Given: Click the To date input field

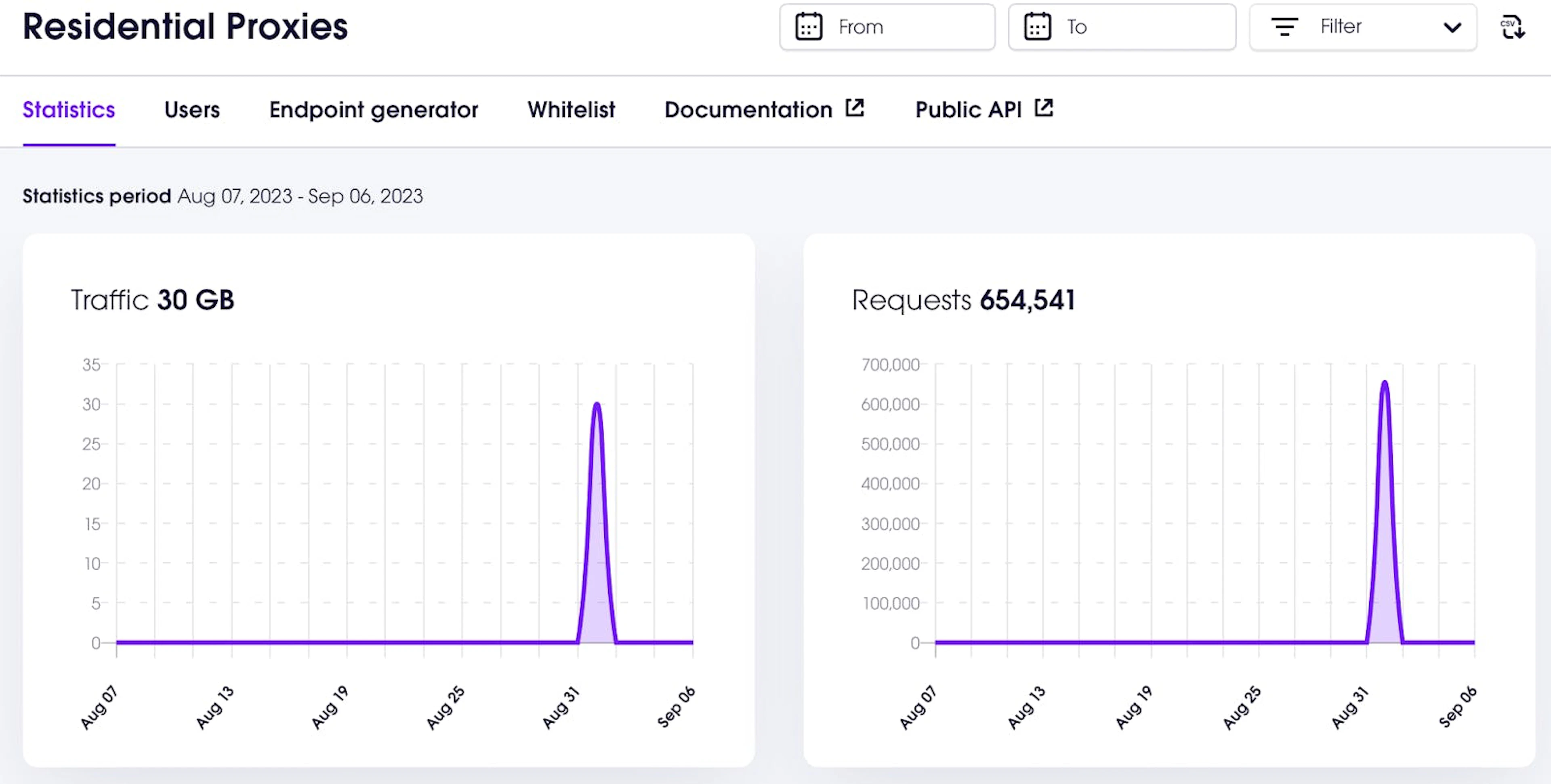Looking at the screenshot, I should pyautogui.click(x=1122, y=27).
